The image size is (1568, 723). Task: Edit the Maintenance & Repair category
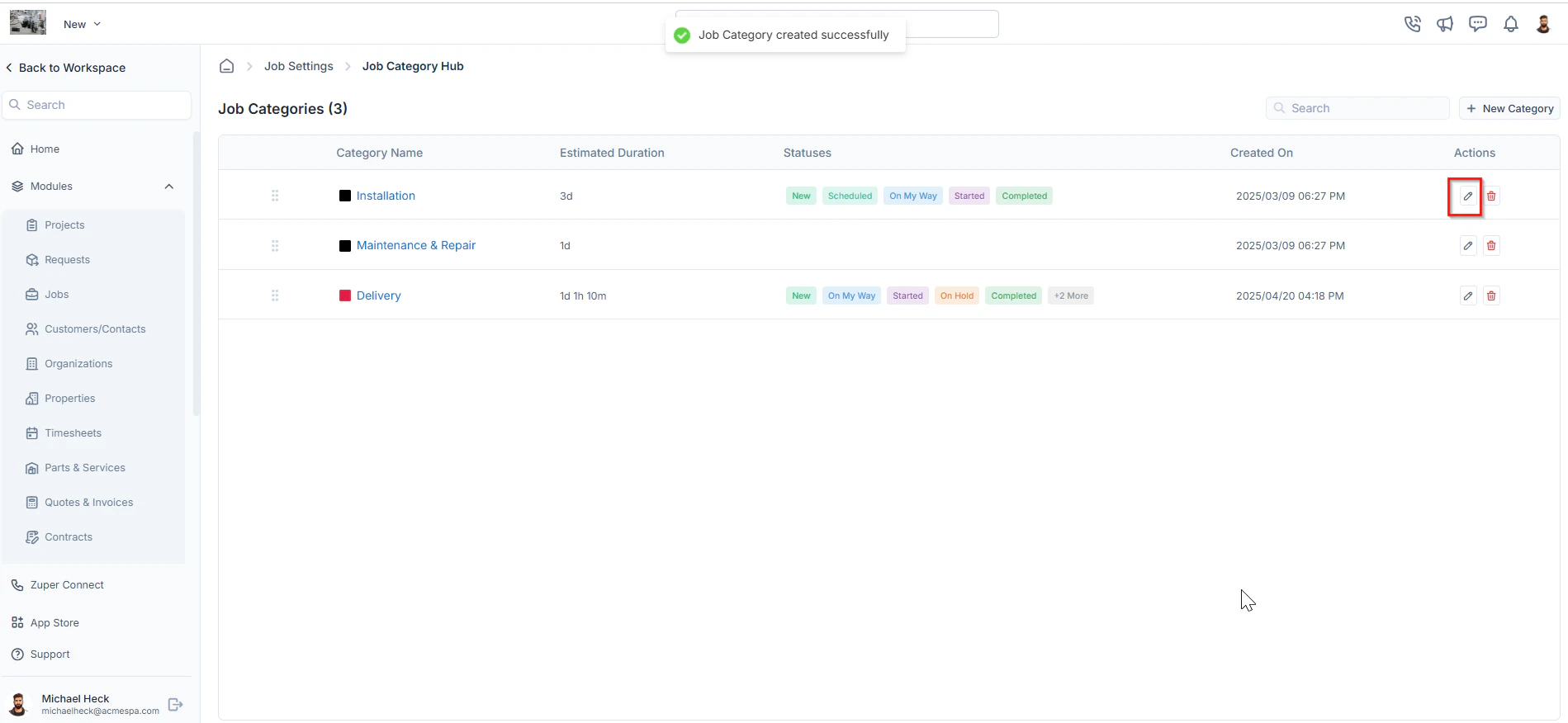click(1467, 246)
